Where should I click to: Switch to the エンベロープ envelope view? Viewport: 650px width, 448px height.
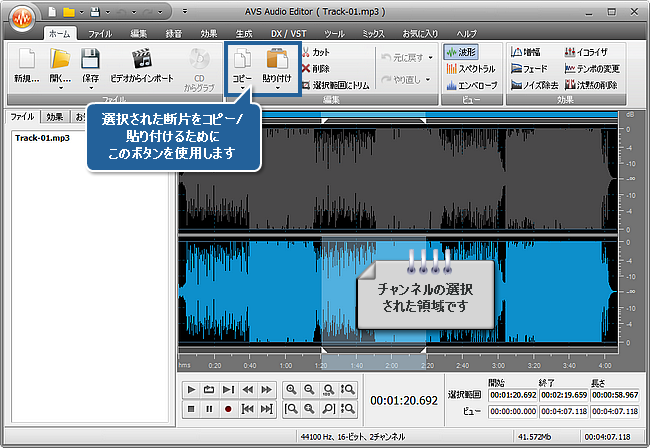coord(472,85)
